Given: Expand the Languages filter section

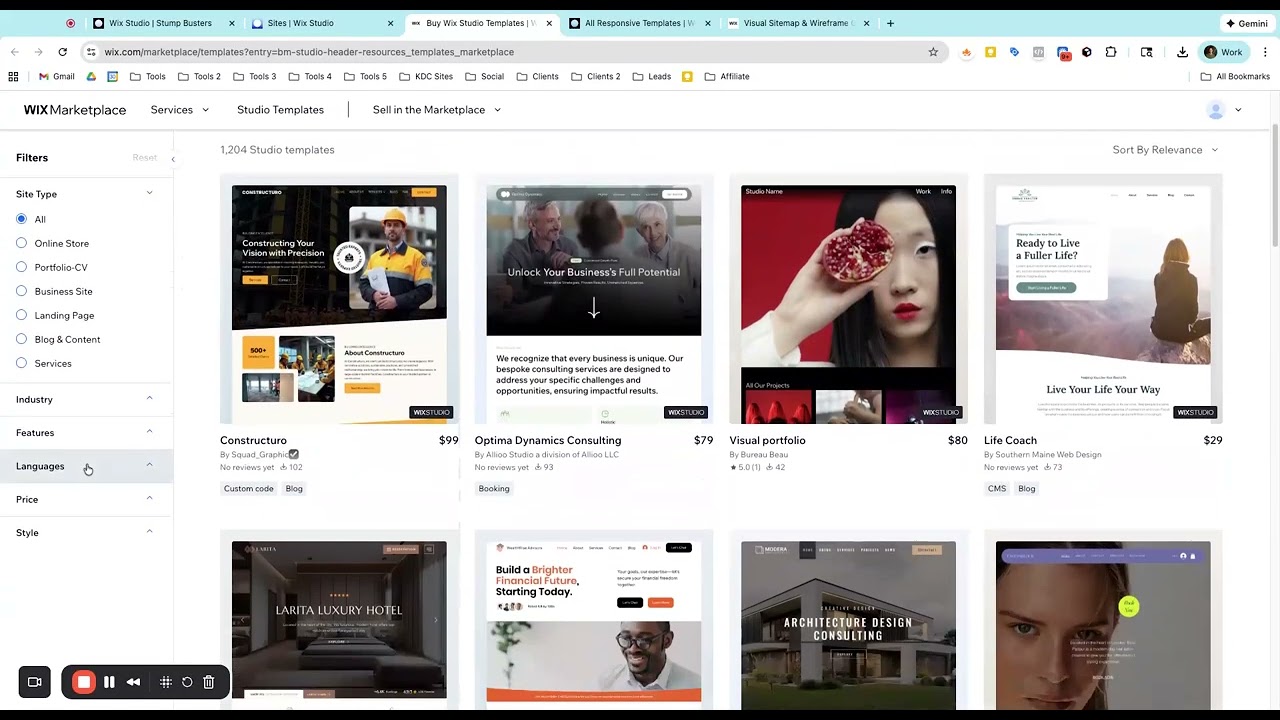Looking at the screenshot, I should (x=86, y=466).
